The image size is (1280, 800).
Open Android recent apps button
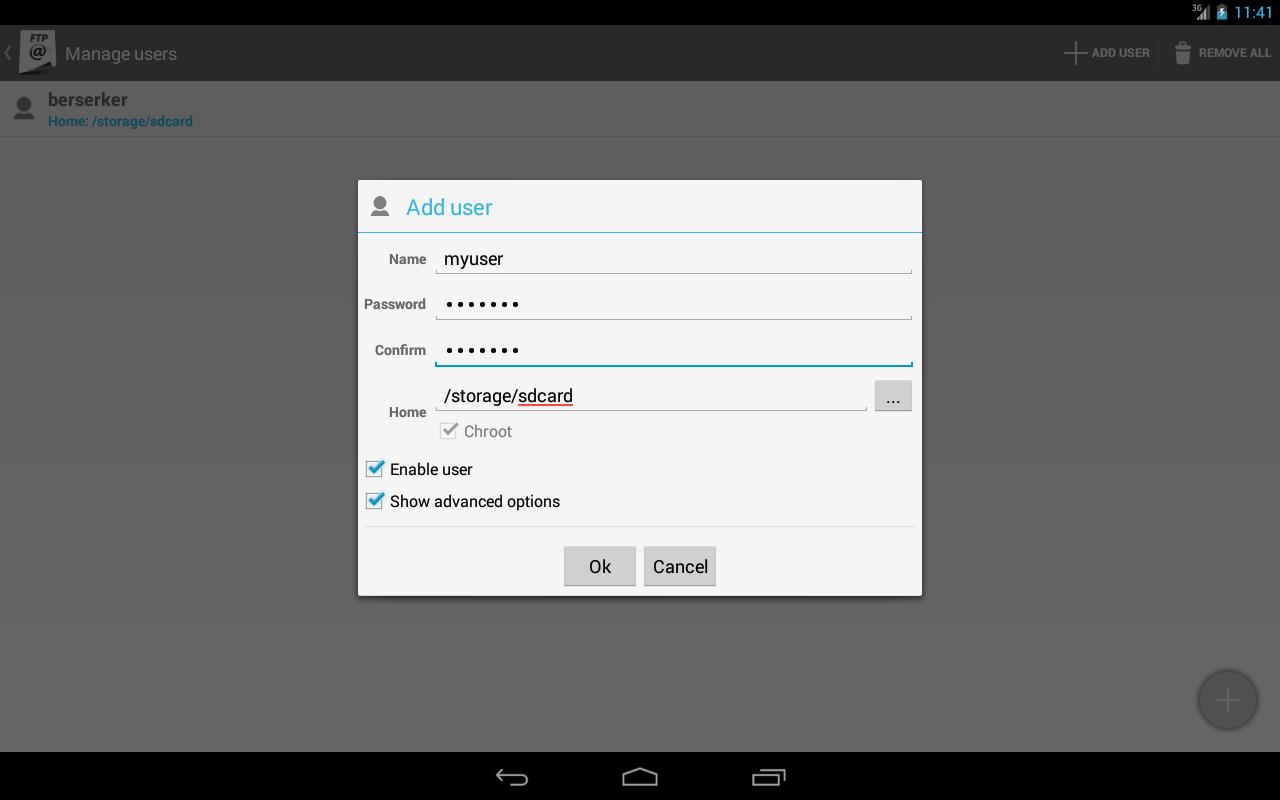point(768,777)
